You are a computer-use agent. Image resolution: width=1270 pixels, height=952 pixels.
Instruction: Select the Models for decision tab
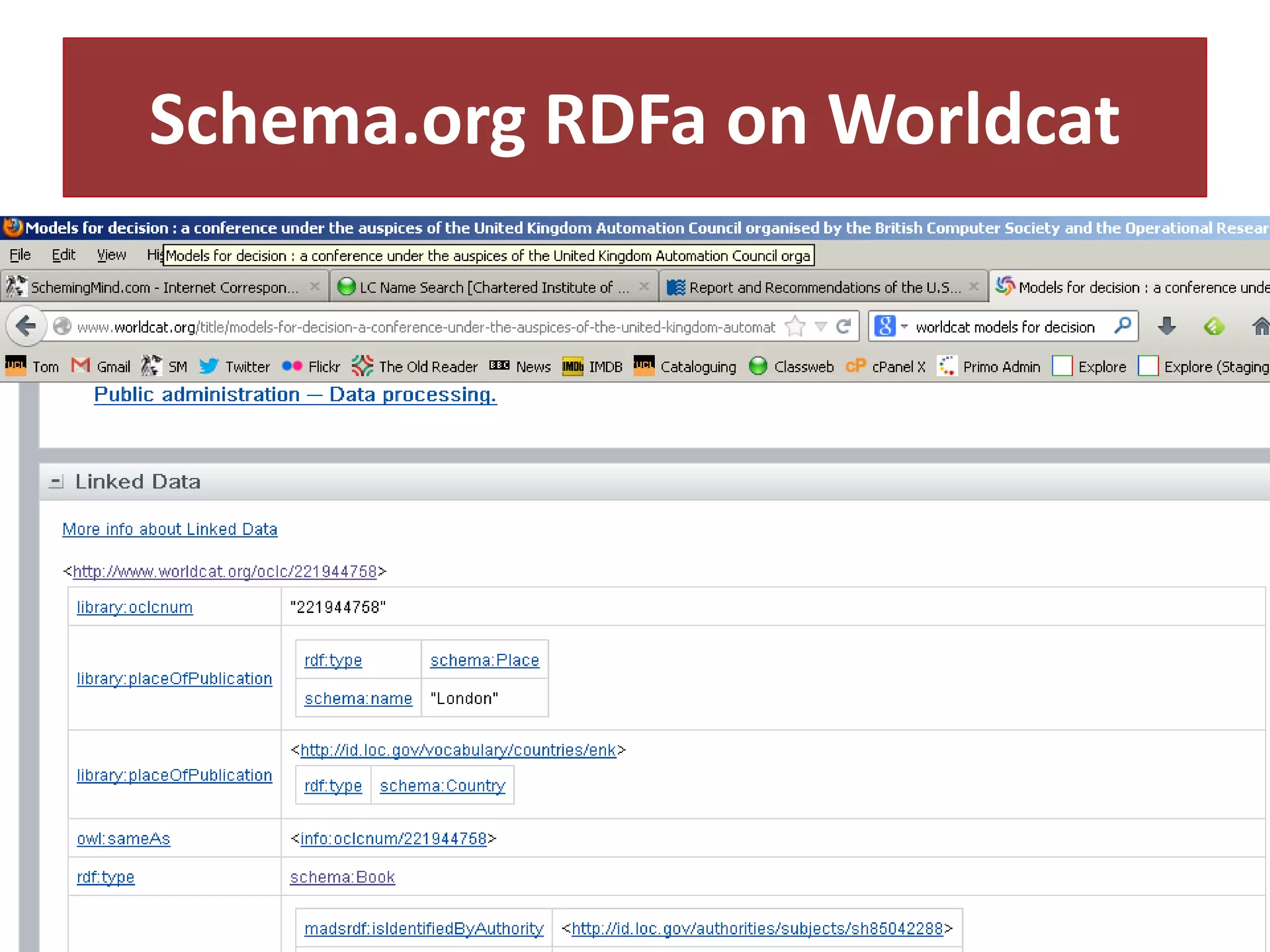tap(1131, 287)
